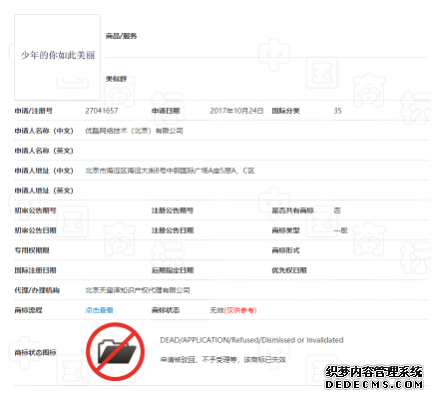Click the red 仅供参考 status note
434x399 pixels.
click(240, 310)
